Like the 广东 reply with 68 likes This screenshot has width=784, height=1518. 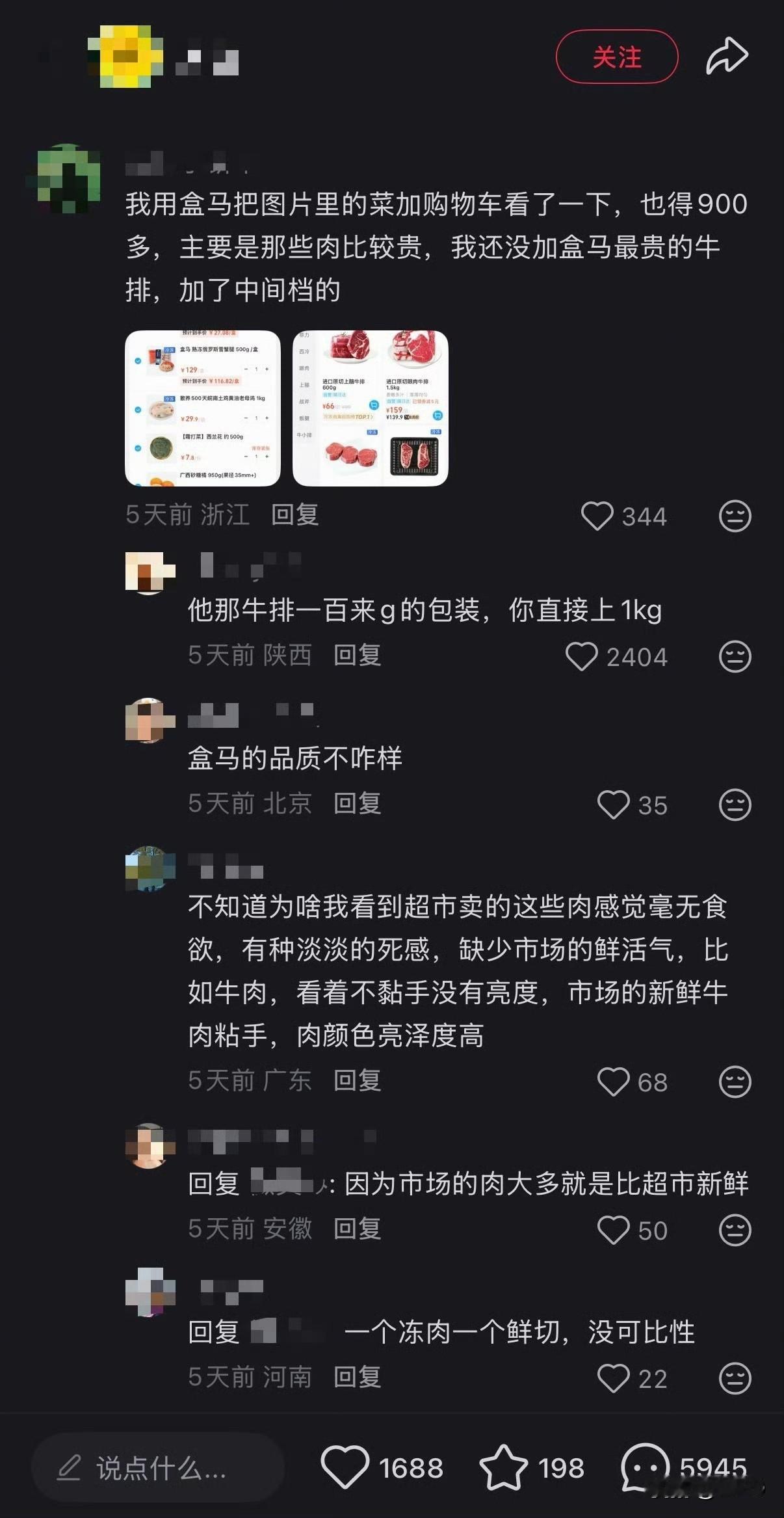tap(613, 1082)
